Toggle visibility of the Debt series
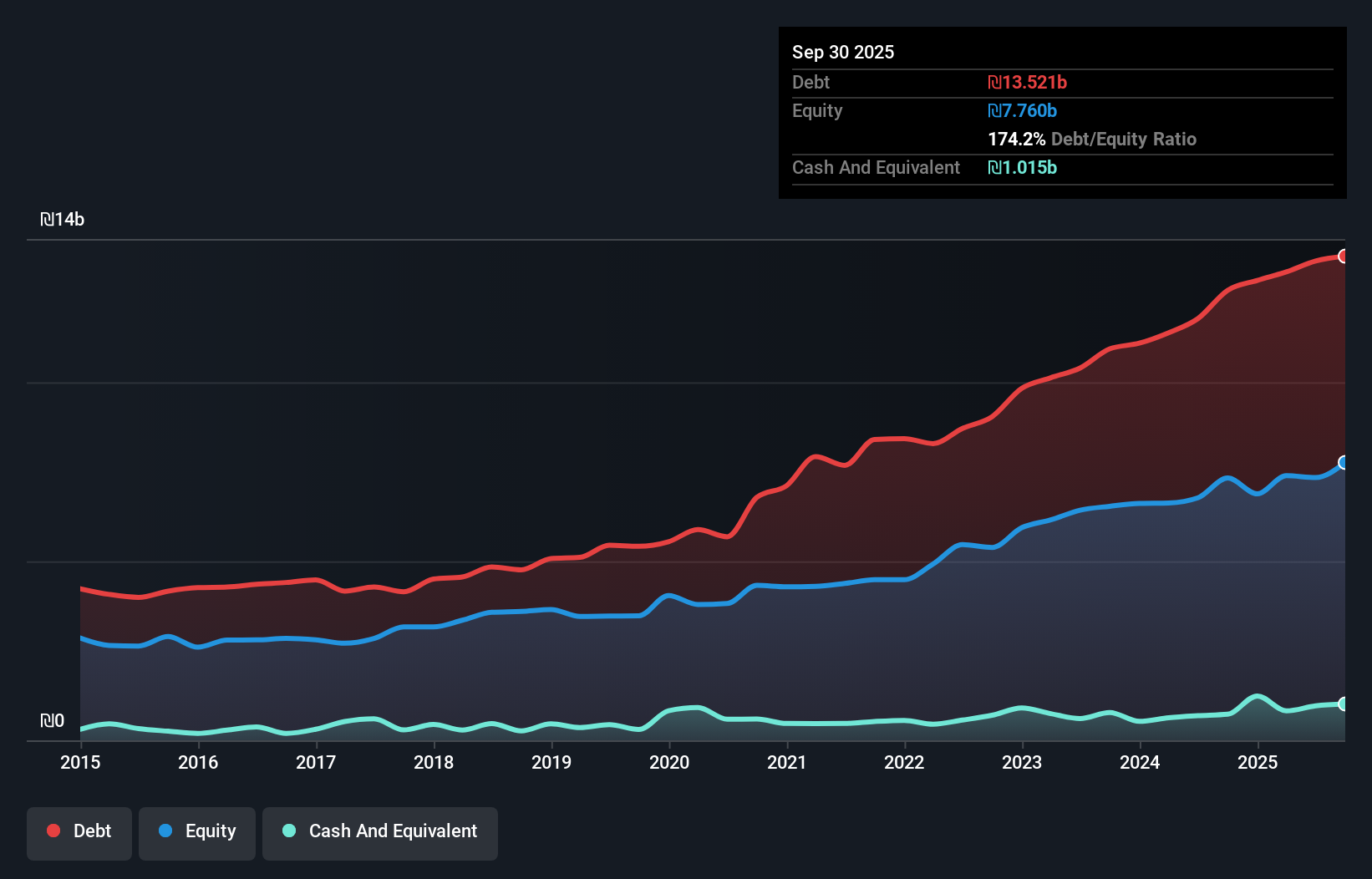Viewport: 1372px width, 879px height. 79,831
